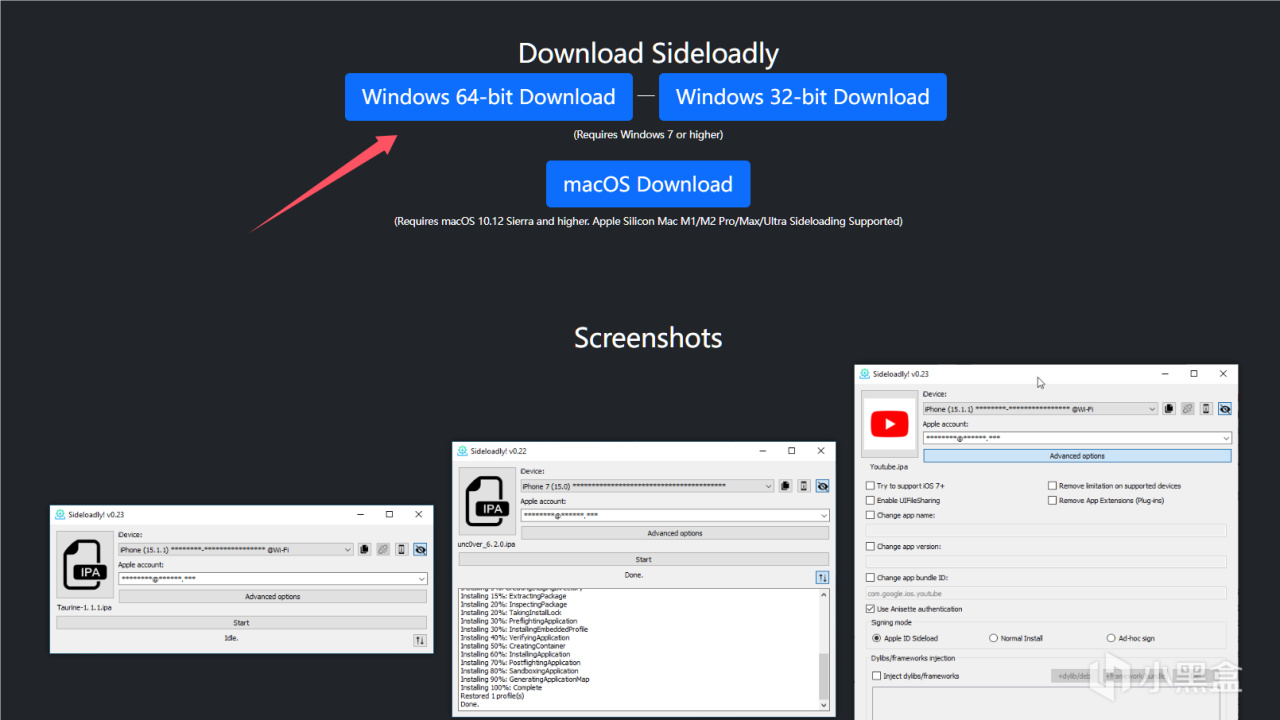Click log line Installing 40%: VerifyingApplication
The width and height of the screenshot is (1280, 720).
[x=515, y=637]
